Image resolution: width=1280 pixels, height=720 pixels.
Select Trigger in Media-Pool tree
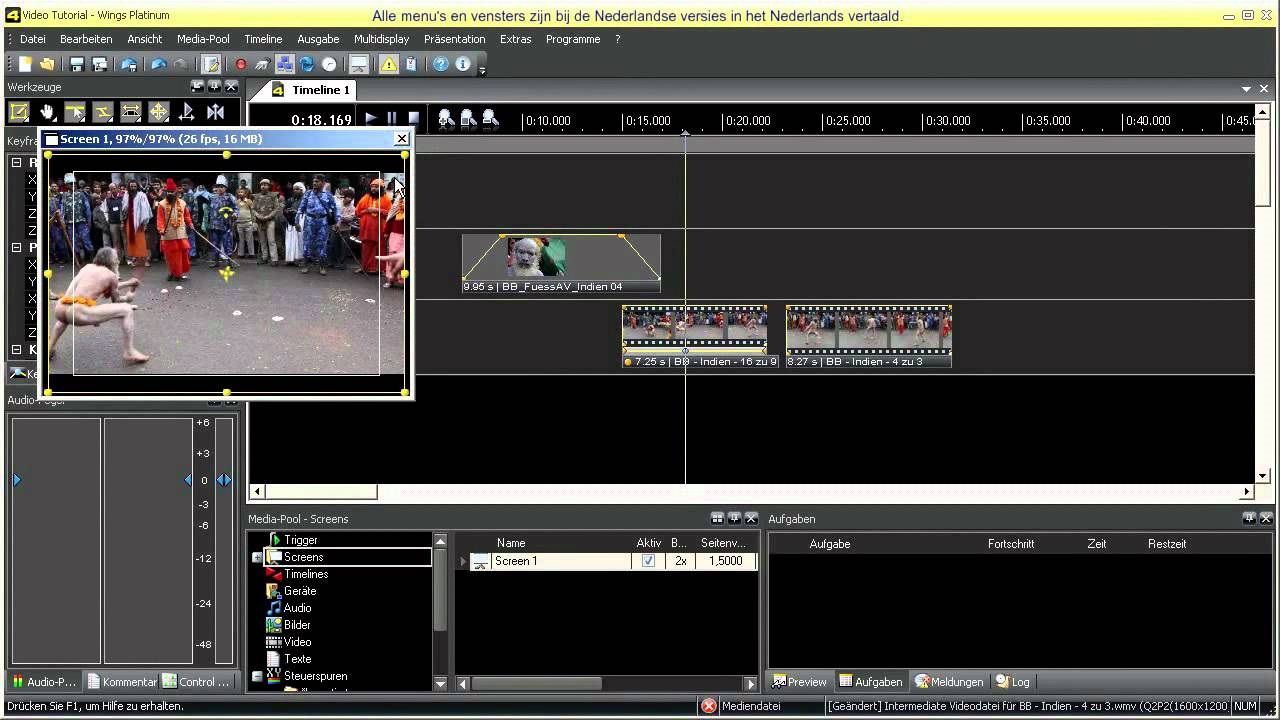(x=300, y=540)
